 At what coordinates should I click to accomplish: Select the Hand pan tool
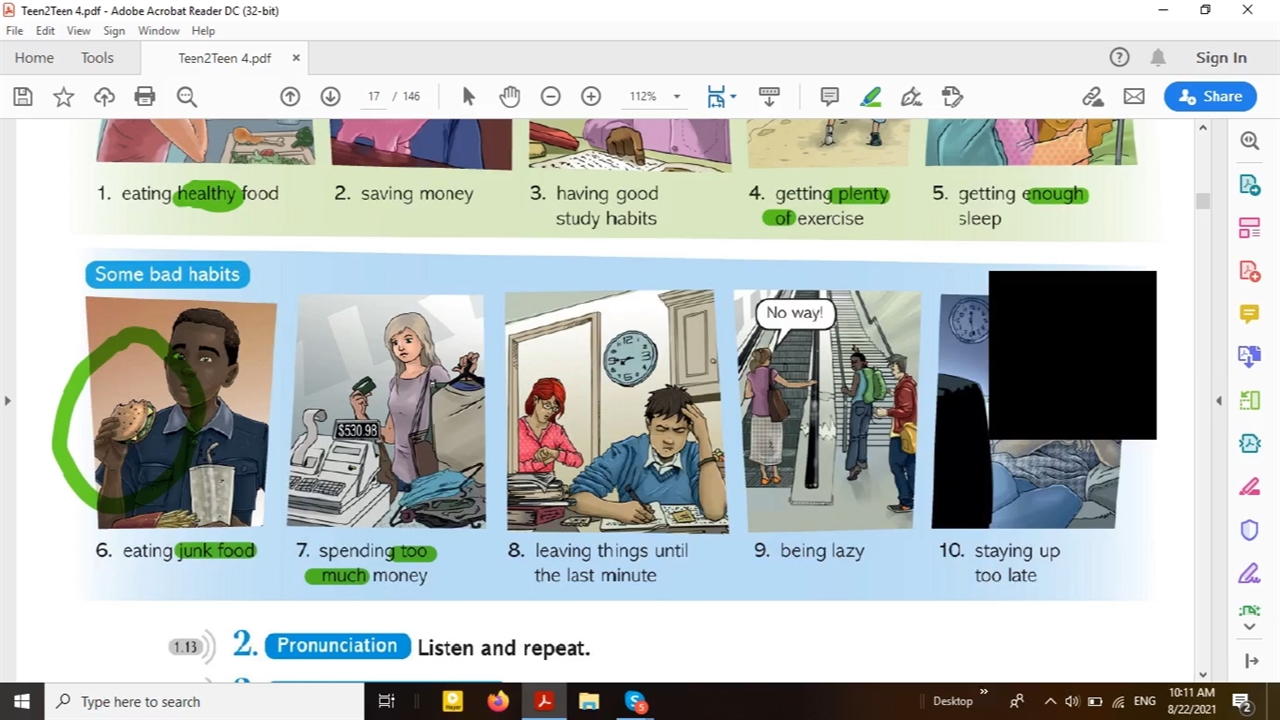click(x=510, y=97)
